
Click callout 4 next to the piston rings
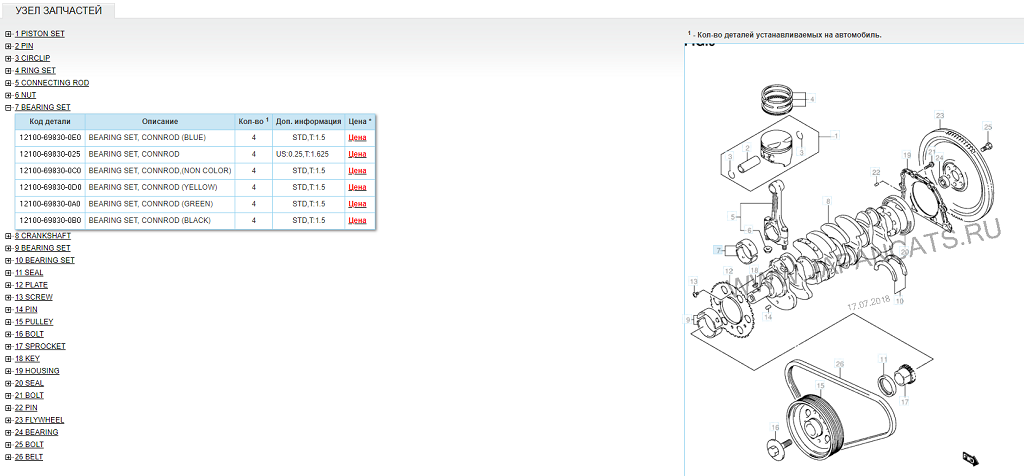click(812, 99)
